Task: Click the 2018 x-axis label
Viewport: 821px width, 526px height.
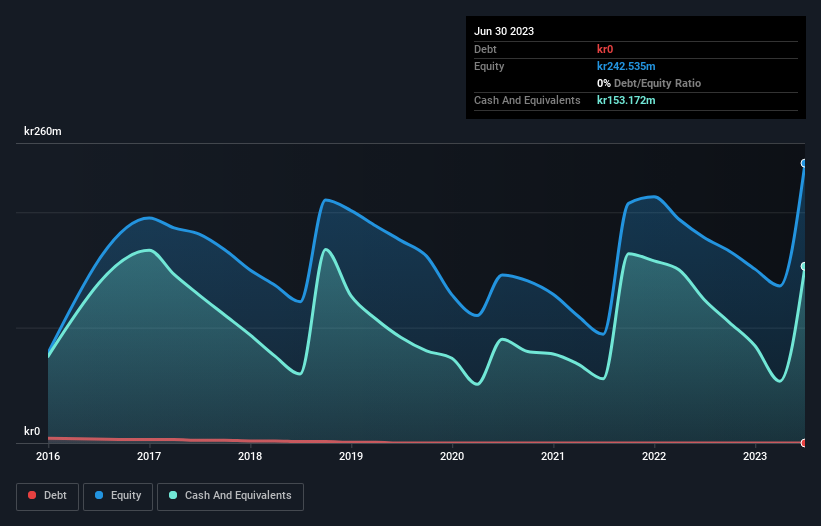Action: 250,456
